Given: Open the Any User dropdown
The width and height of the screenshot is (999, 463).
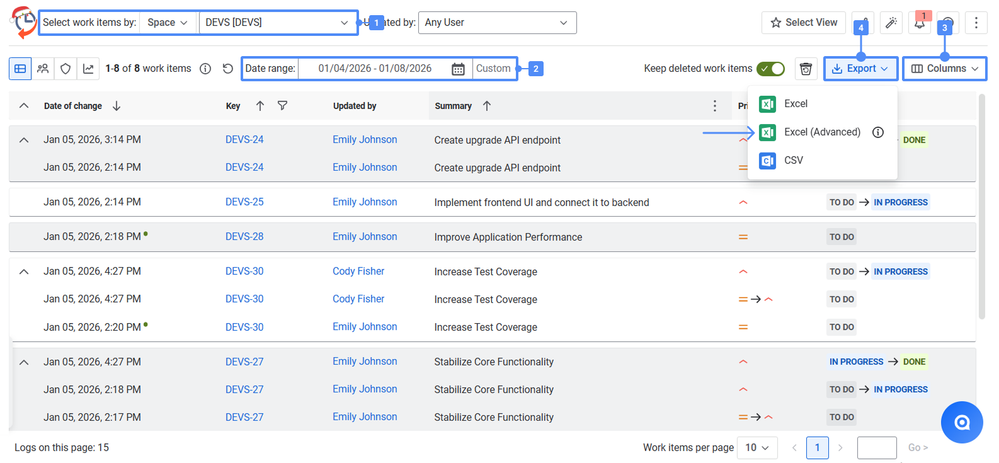Looking at the screenshot, I should [498, 22].
